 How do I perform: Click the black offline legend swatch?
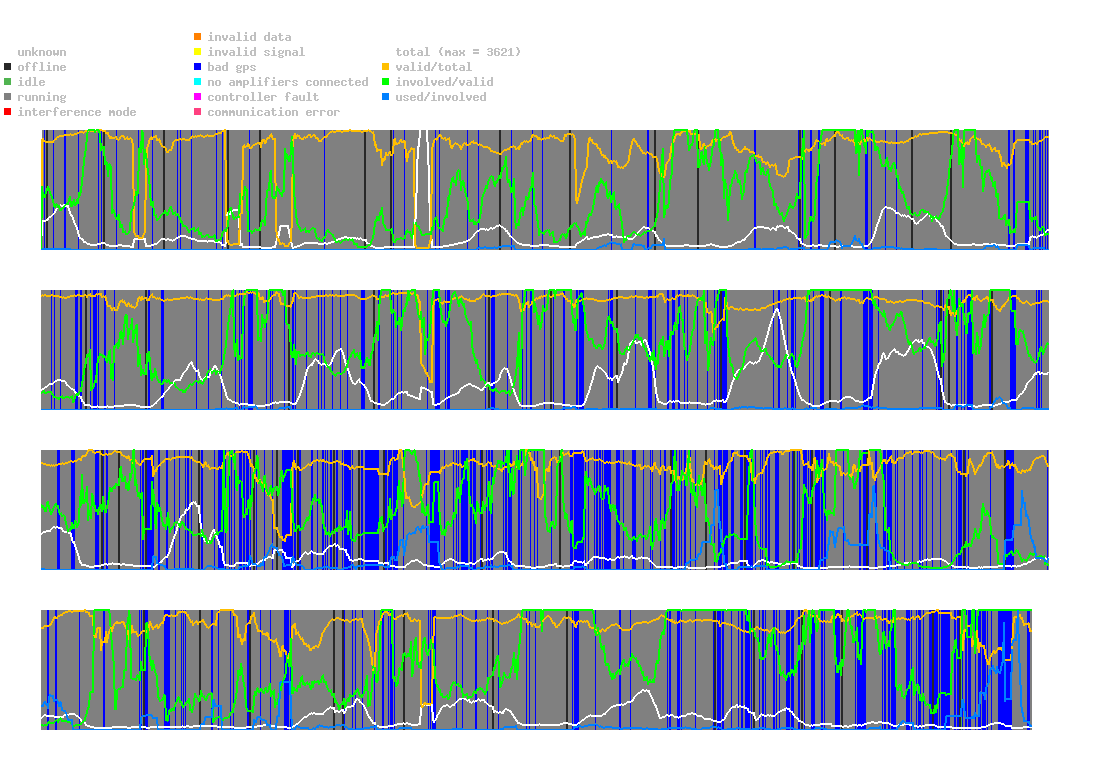8,67
